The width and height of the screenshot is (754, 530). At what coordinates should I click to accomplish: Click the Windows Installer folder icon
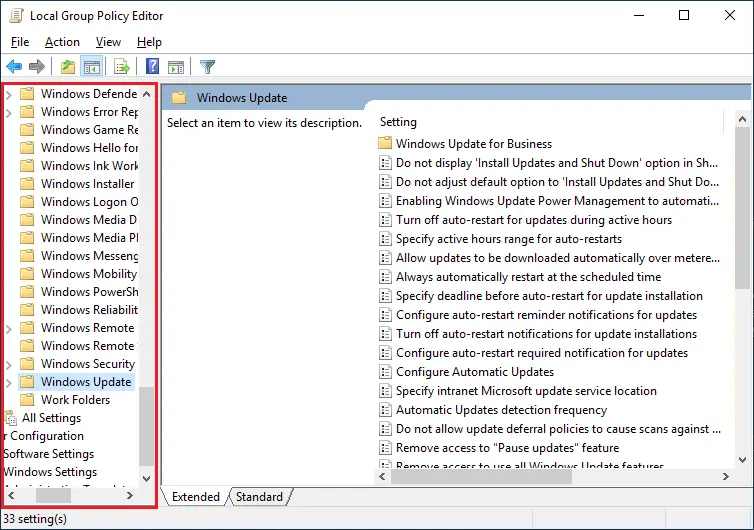click(27, 184)
